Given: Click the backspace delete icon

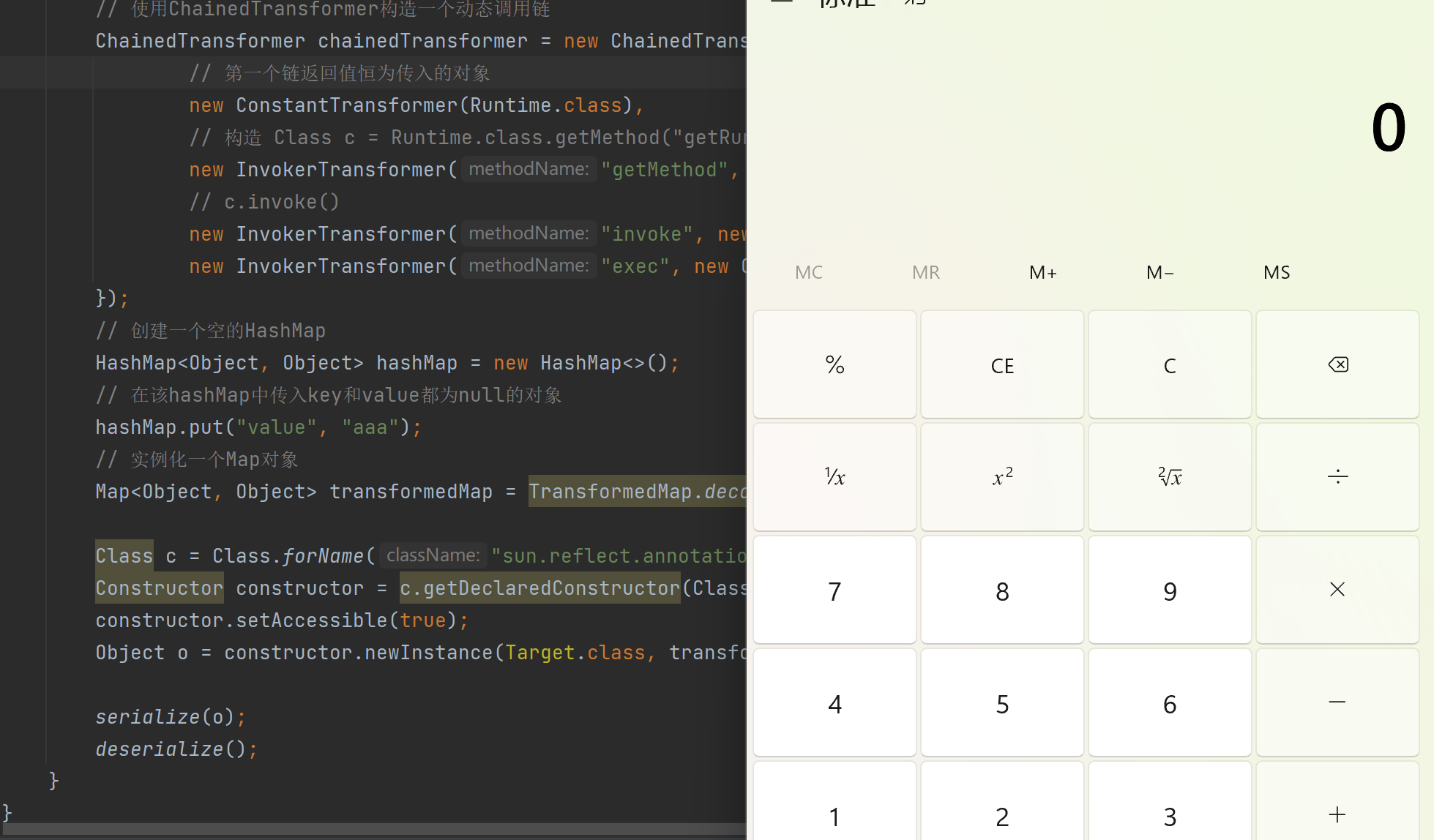Looking at the screenshot, I should click(x=1337, y=364).
